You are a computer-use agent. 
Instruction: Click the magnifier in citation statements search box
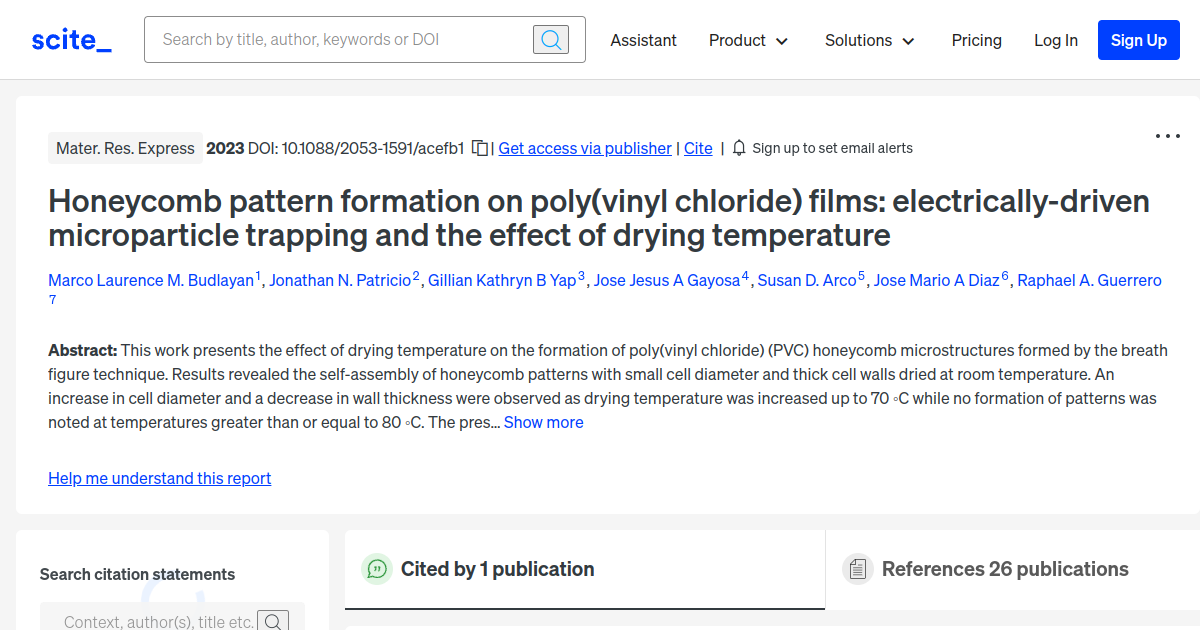[274, 620]
